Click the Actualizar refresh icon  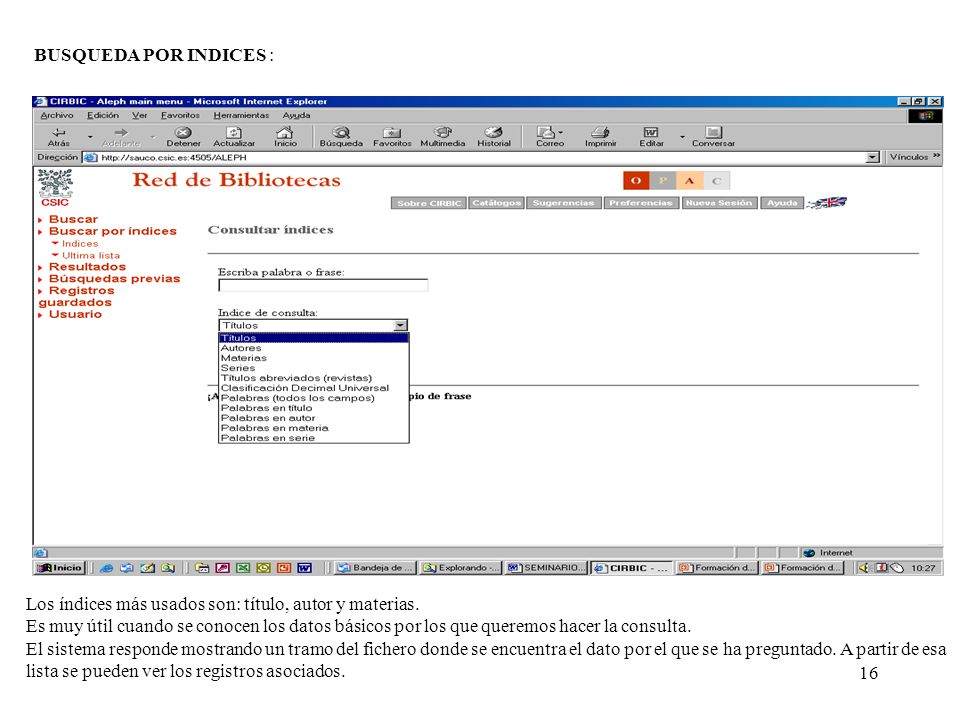234,132
